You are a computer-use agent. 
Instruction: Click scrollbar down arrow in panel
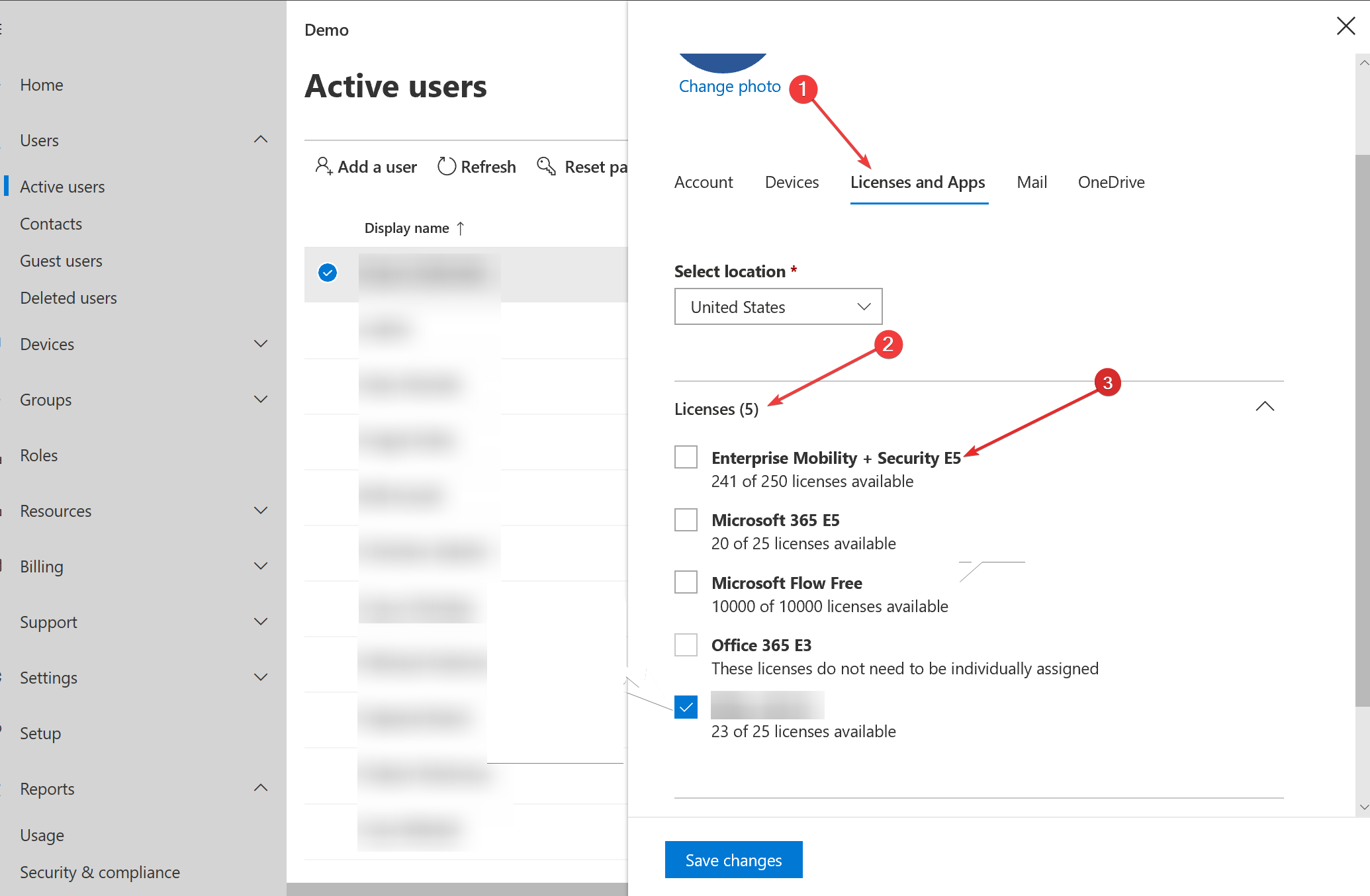pyautogui.click(x=1363, y=807)
